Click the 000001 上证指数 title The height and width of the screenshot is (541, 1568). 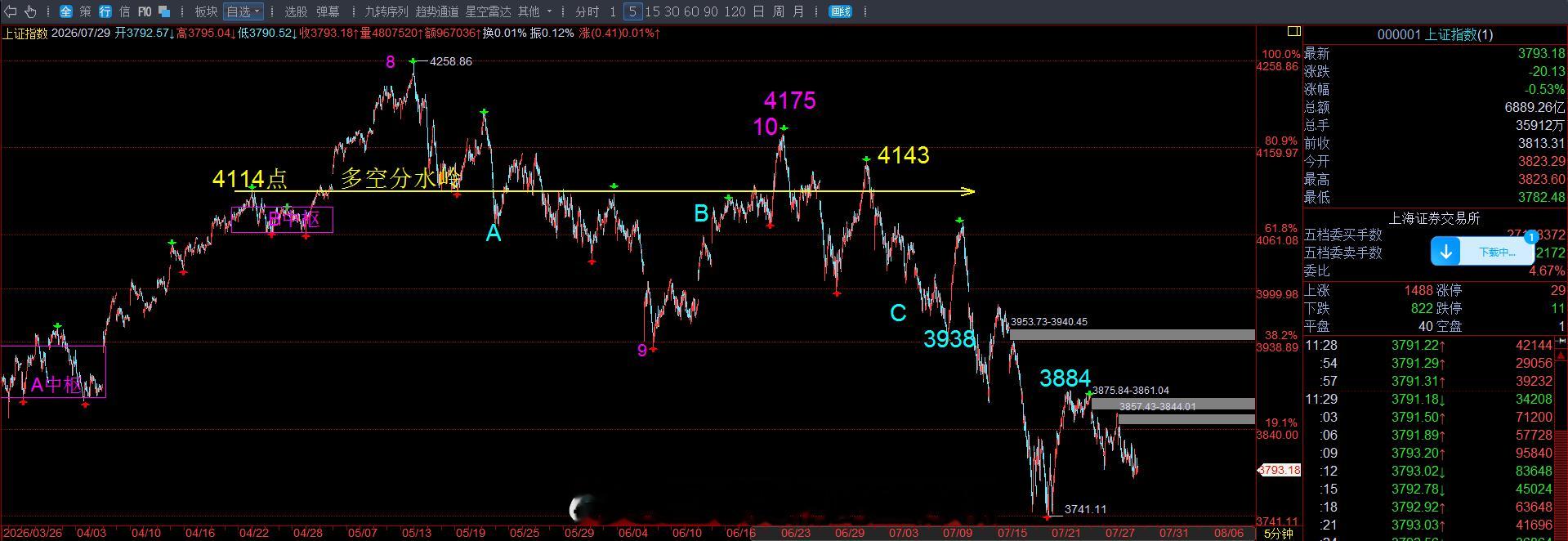1435,34
